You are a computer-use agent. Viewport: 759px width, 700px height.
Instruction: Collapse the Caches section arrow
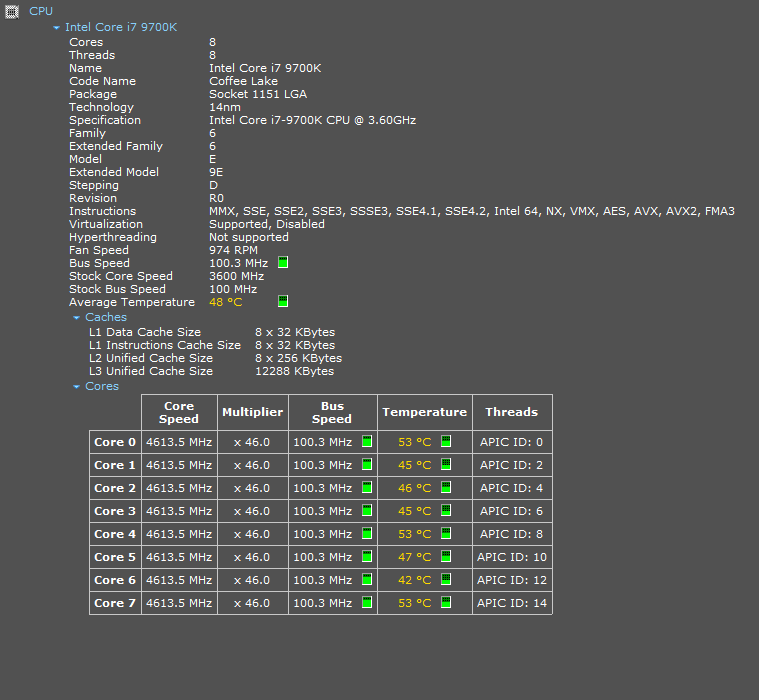[76, 318]
